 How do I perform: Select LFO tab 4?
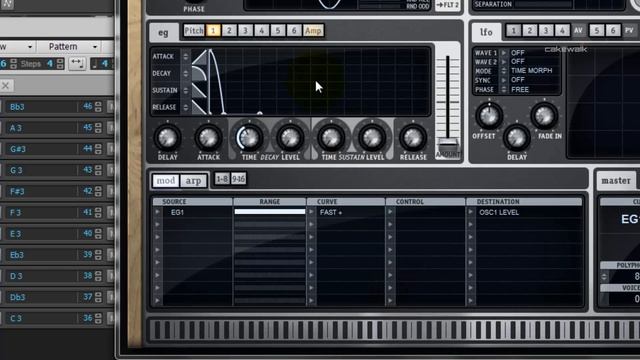[x=562, y=31]
